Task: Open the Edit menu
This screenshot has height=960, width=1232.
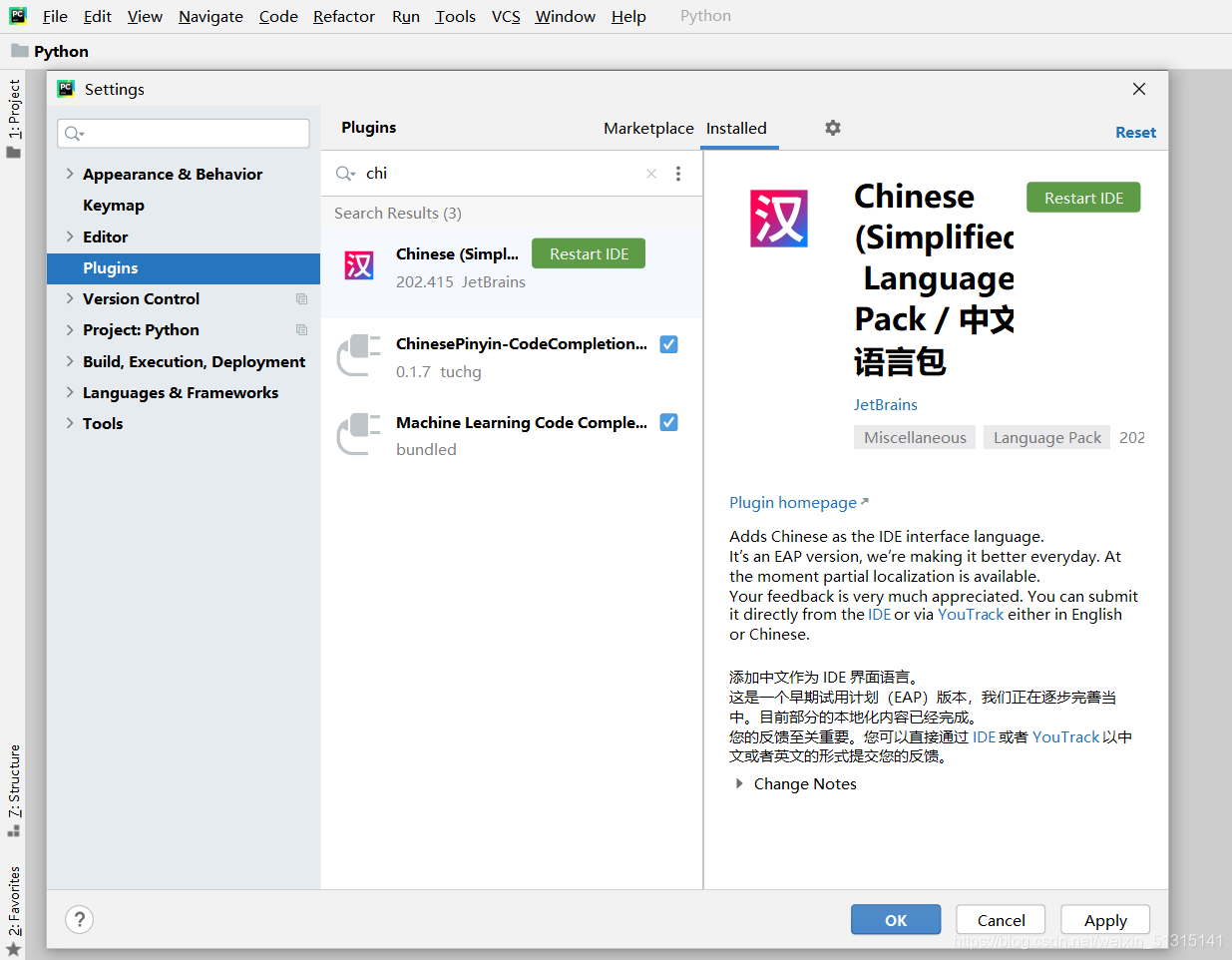Action: [x=98, y=16]
